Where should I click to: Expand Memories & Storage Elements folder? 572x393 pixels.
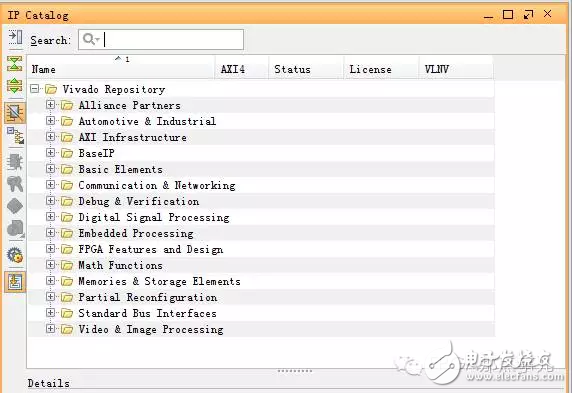tap(51, 281)
